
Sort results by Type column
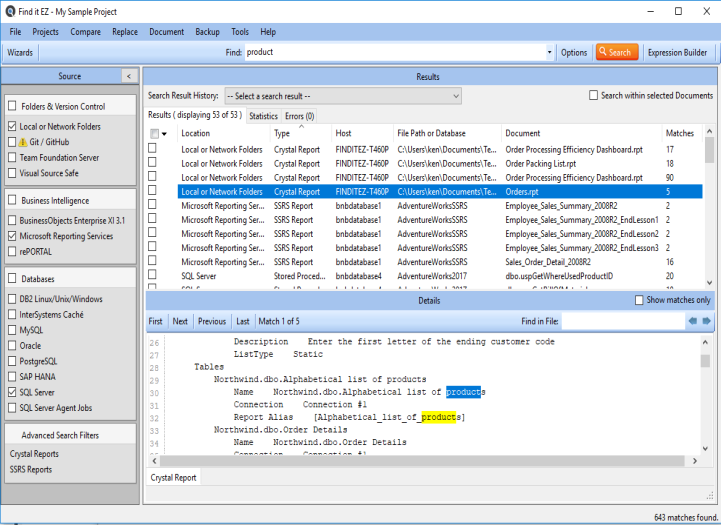pos(301,133)
